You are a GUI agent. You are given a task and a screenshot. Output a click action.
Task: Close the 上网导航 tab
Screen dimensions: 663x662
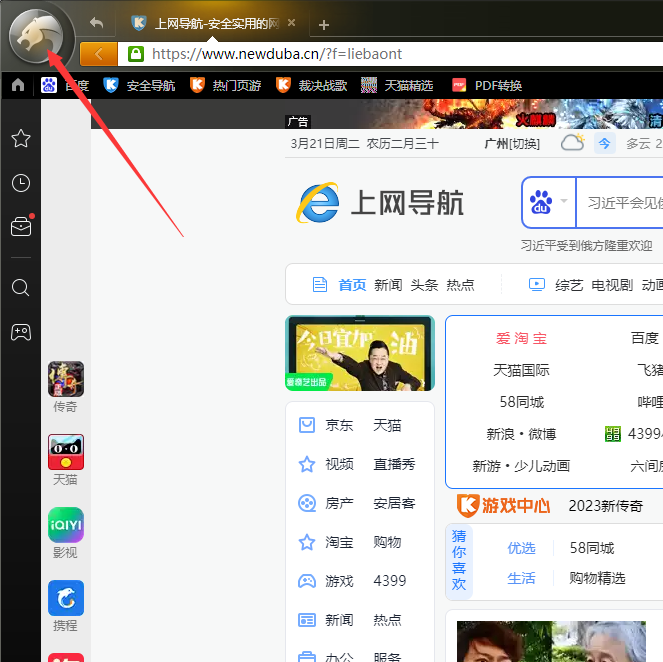pyautogui.click(x=291, y=23)
